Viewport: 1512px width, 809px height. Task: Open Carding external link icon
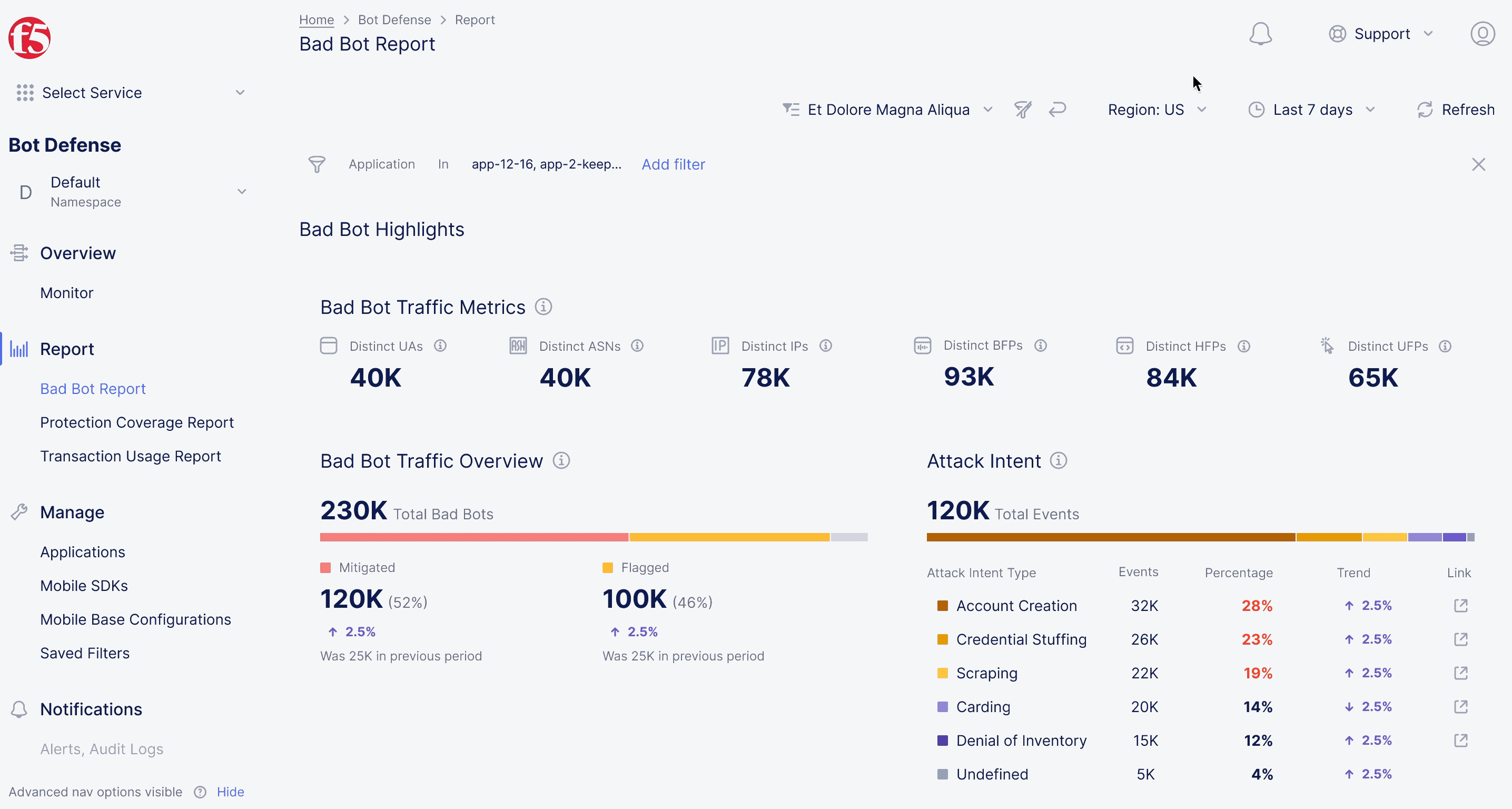(1461, 707)
